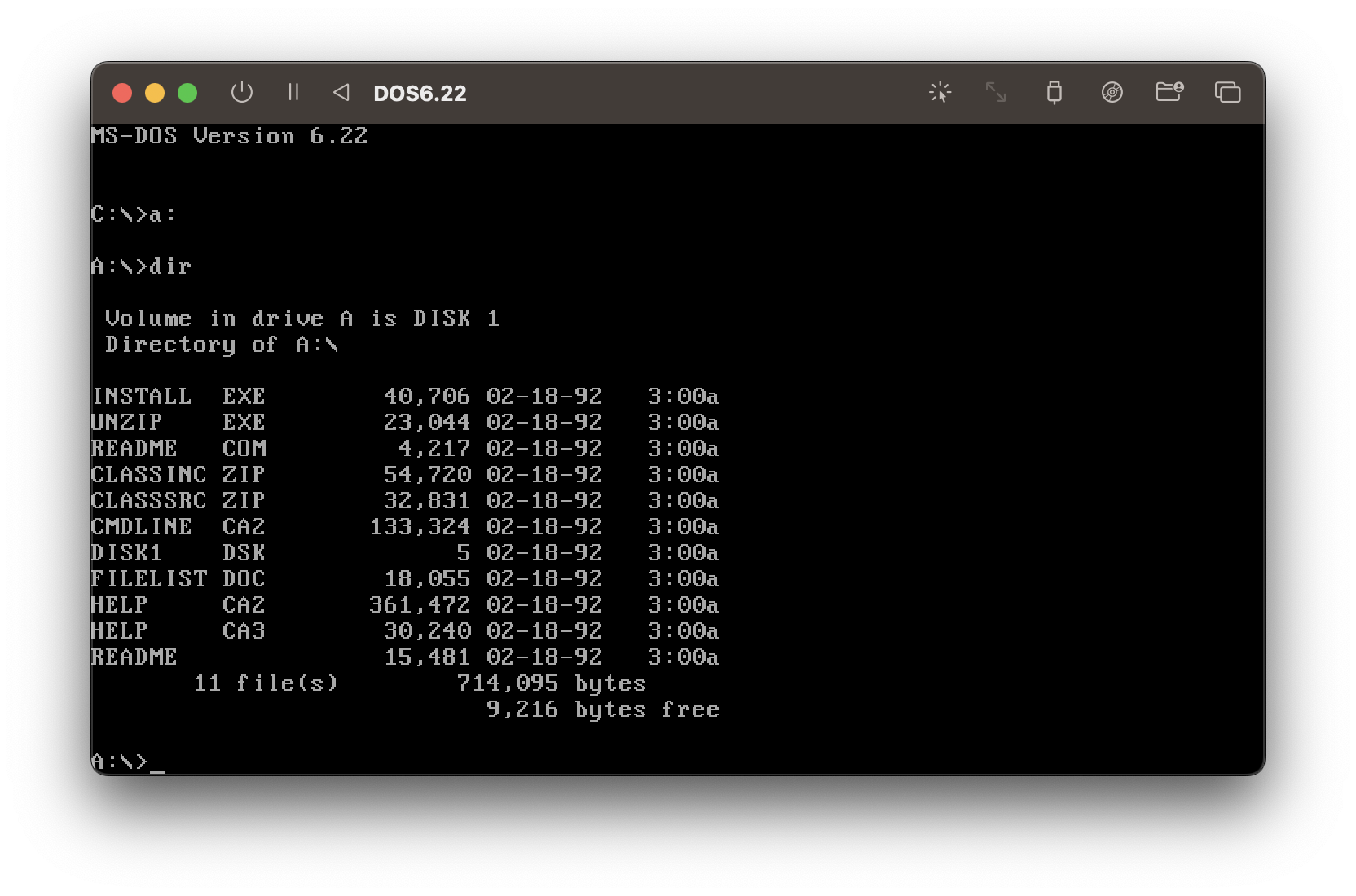Click the Volume in drive A line
The image size is (1356, 896).
coord(302,318)
